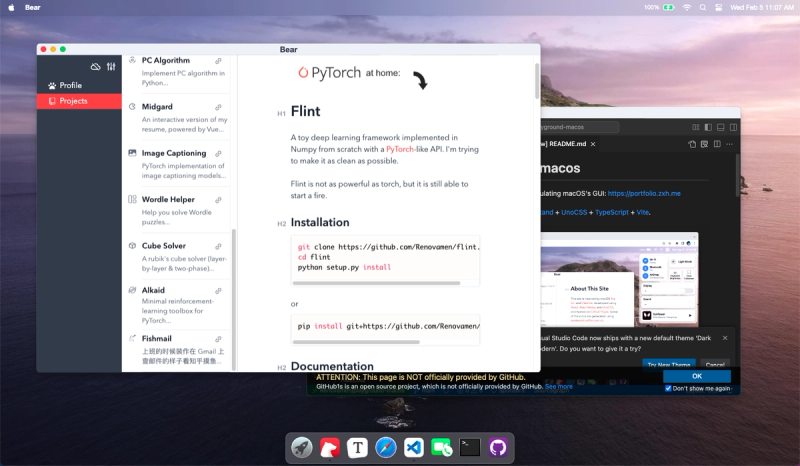Open the Bear menu in menu bar
Viewport: 800px width, 466px height.
click(x=33, y=7)
